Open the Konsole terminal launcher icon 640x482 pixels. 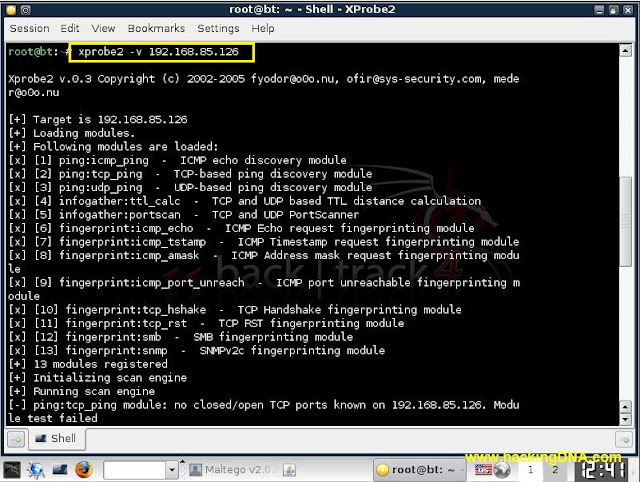click(x=60, y=470)
